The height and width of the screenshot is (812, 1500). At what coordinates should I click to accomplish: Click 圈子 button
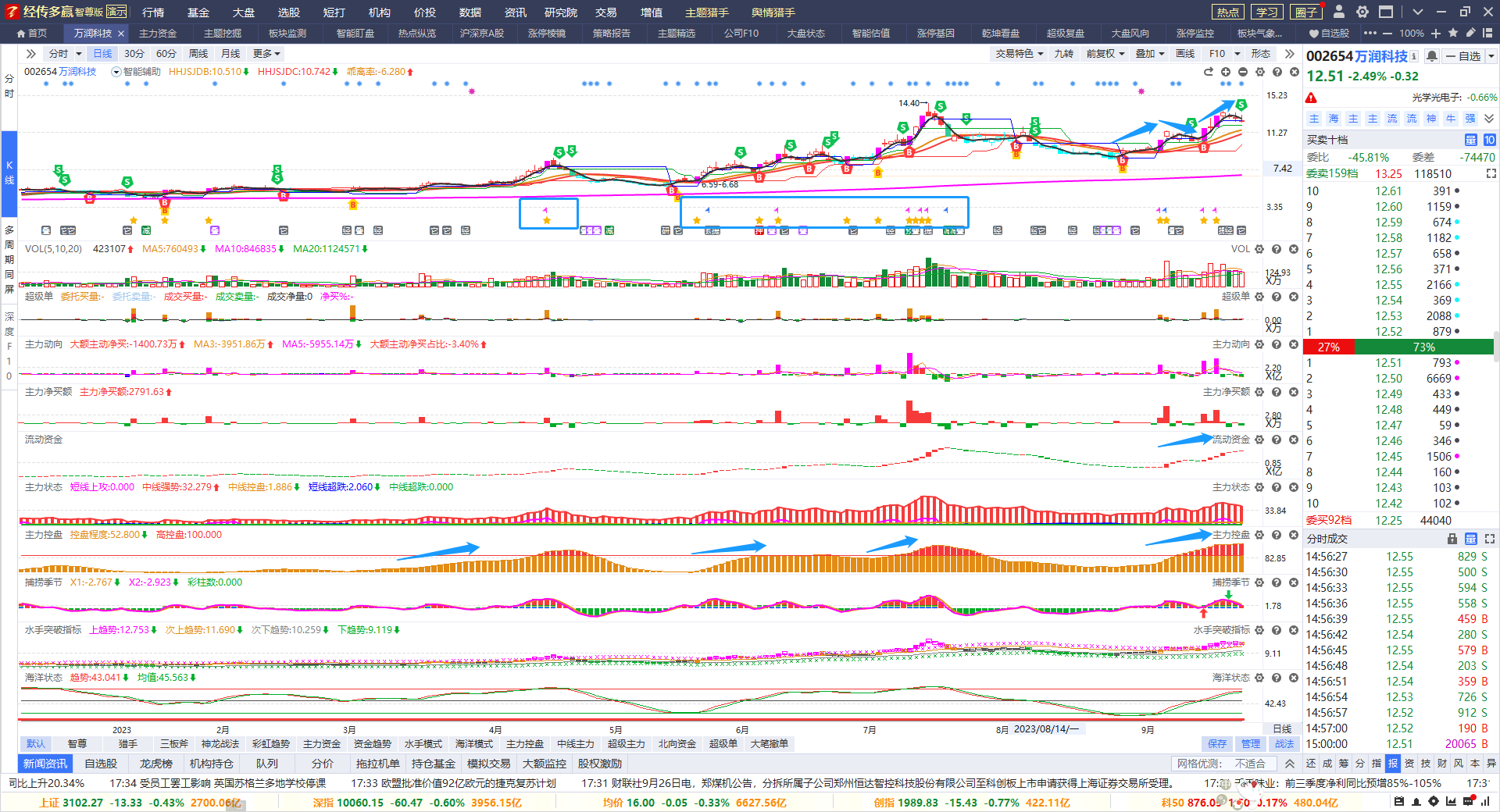[x=1306, y=12]
